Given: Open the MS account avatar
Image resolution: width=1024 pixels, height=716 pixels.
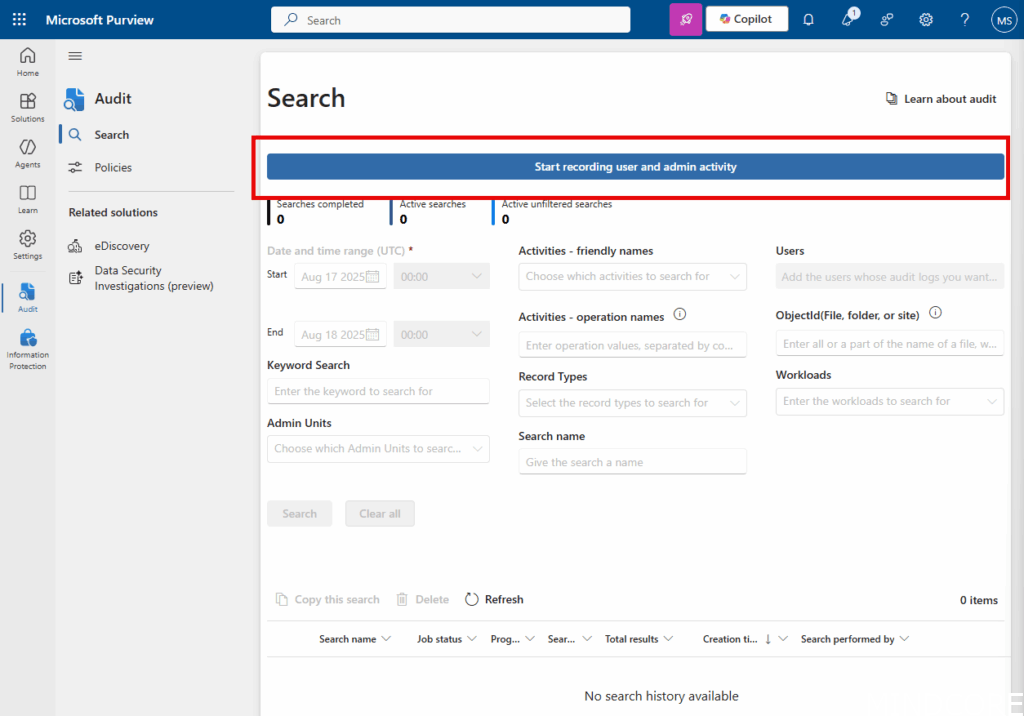Looking at the screenshot, I should point(1003,19).
